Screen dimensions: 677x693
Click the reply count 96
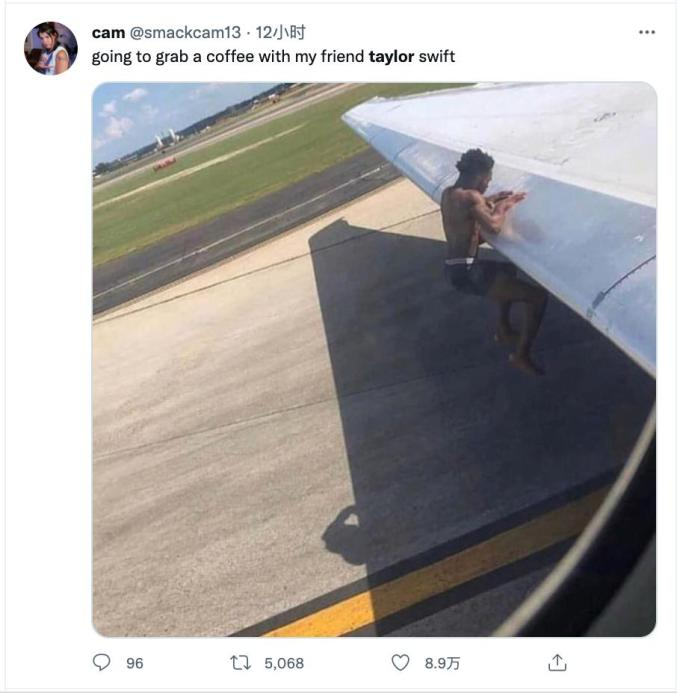[x=134, y=663]
